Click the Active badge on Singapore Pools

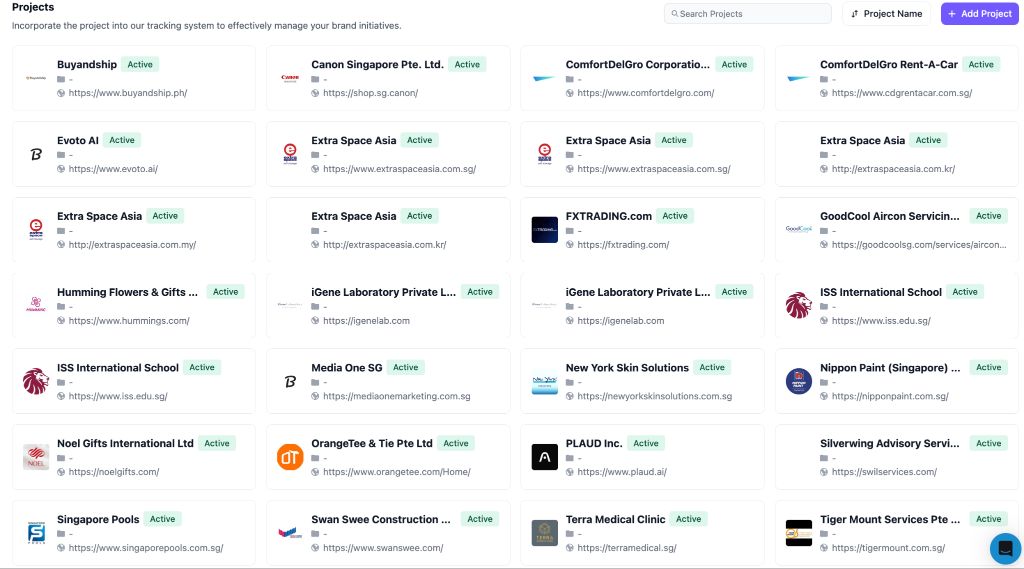pyautogui.click(x=163, y=519)
